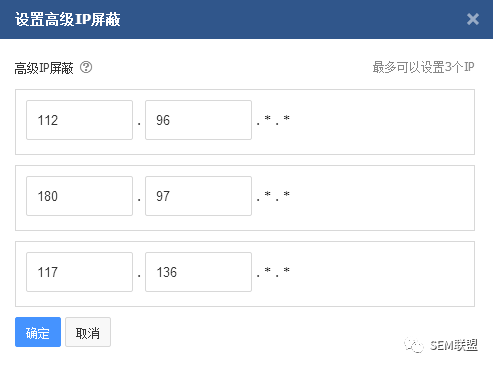Focus the input field containing 112

[x=79, y=120]
